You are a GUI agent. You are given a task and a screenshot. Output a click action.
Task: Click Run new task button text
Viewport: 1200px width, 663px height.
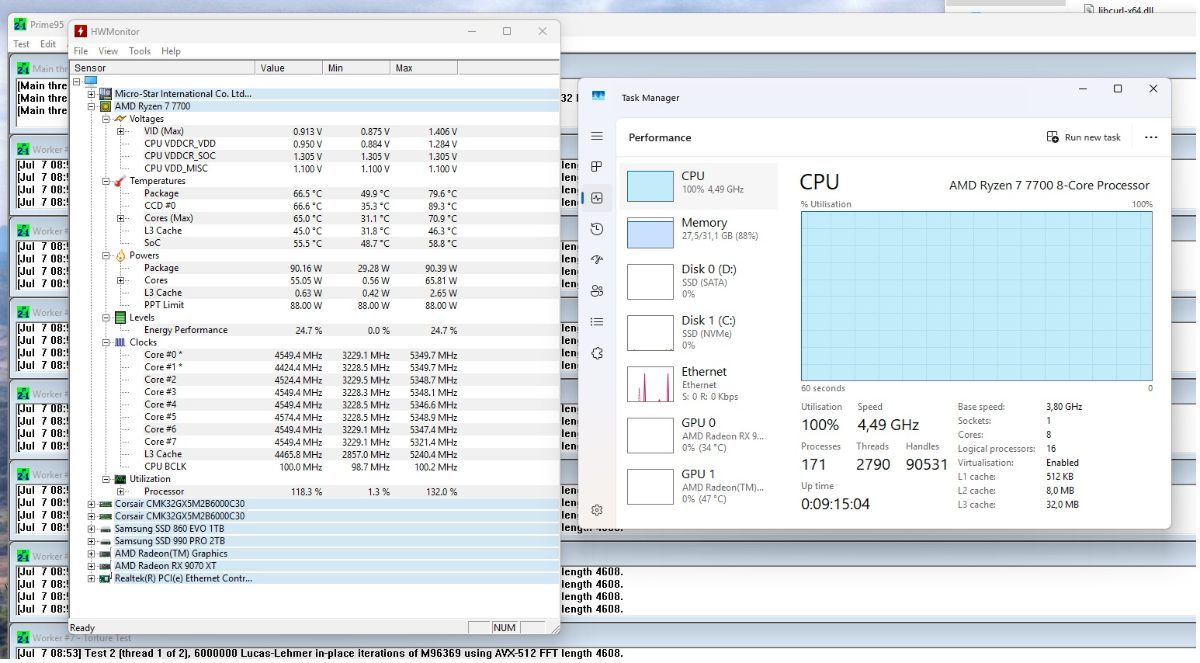click(x=1093, y=138)
